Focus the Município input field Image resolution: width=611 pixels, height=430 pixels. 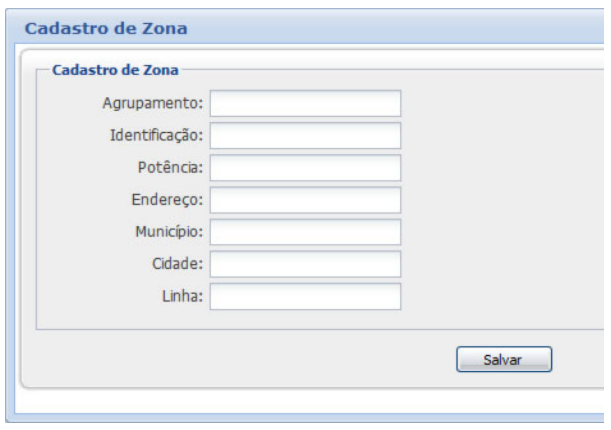coord(305,232)
